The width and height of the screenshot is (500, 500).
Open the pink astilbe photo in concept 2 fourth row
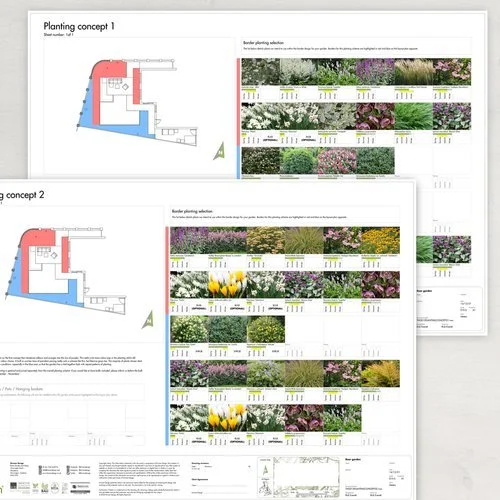[x=227, y=373]
